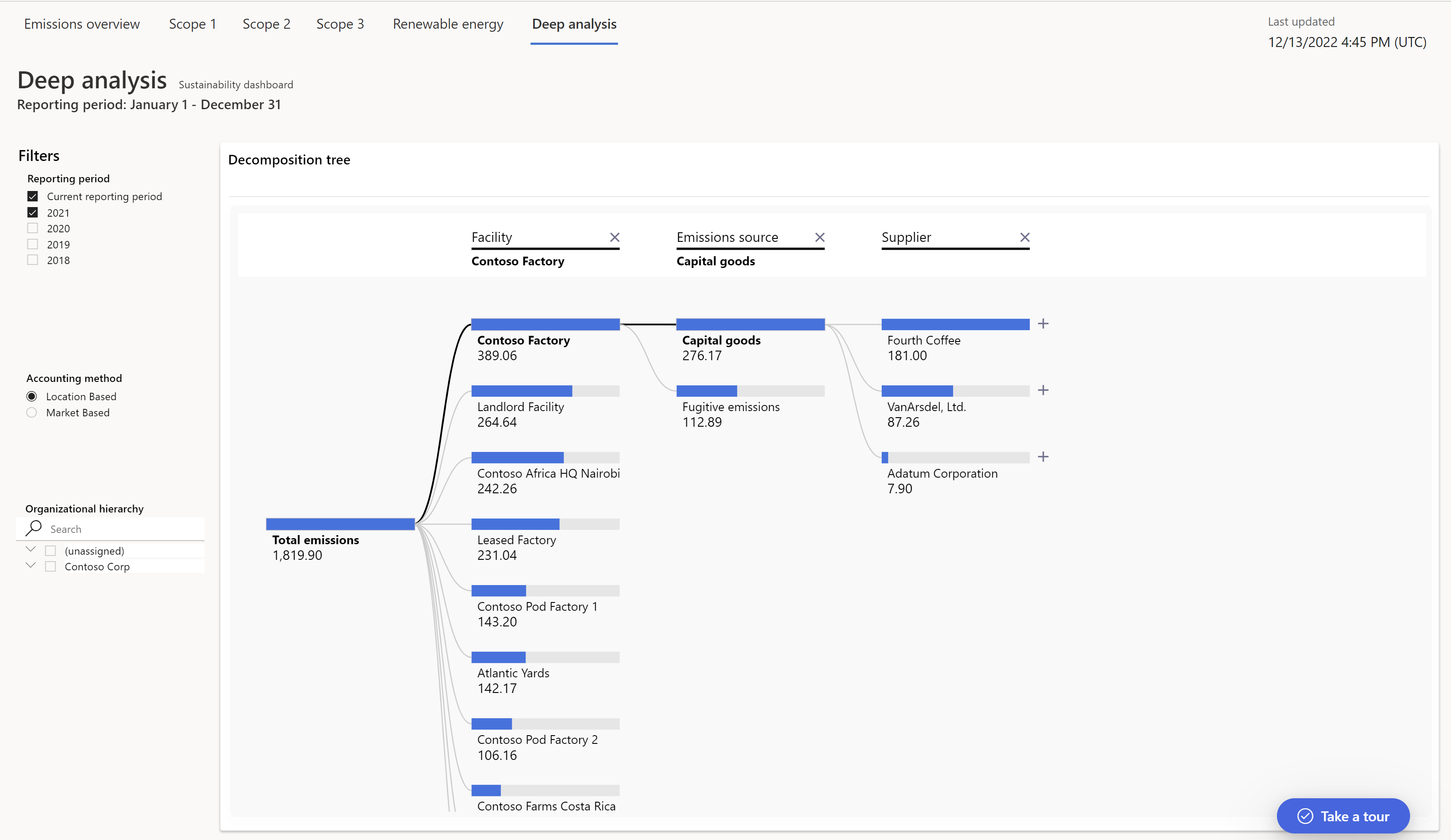Image resolution: width=1451 pixels, height=840 pixels.
Task: Expand Fourth Coffee node with plus icon
Action: pos(1043,324)
